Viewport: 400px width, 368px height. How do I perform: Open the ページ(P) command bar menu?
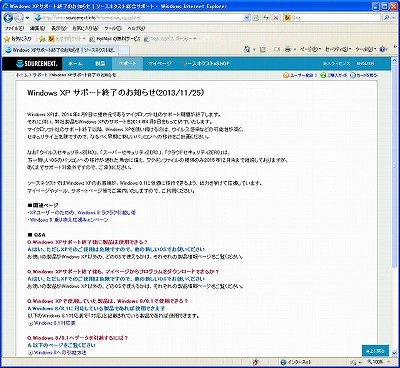click(x=310, y=49)
